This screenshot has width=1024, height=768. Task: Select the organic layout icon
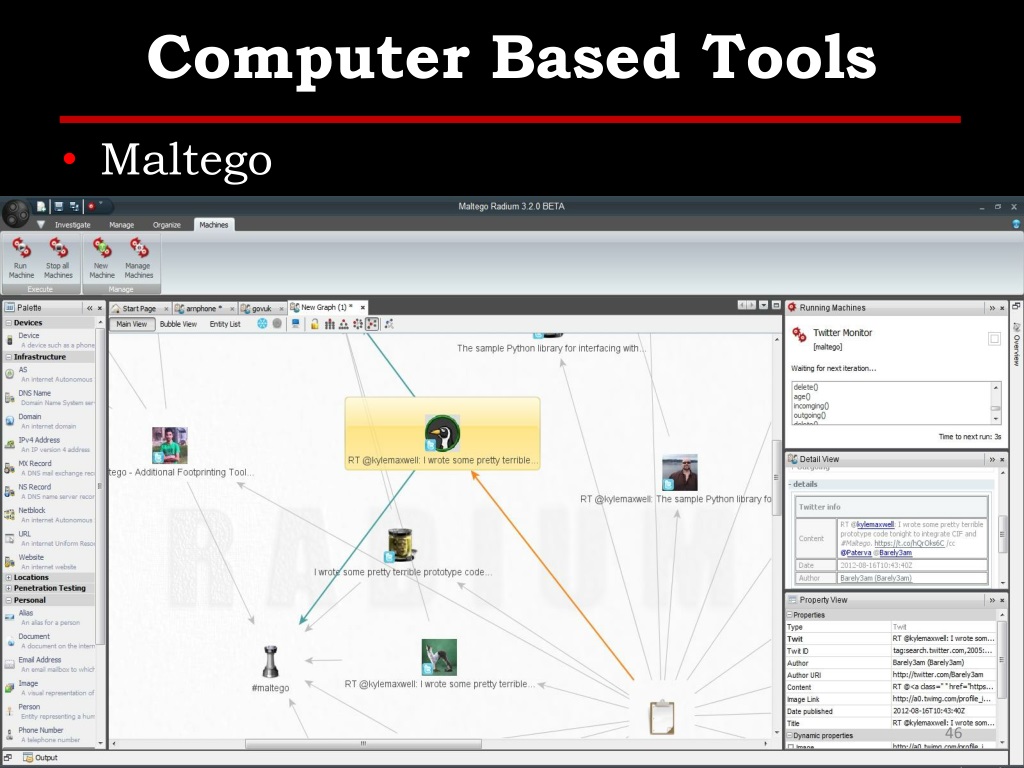(x=372, y=324)
